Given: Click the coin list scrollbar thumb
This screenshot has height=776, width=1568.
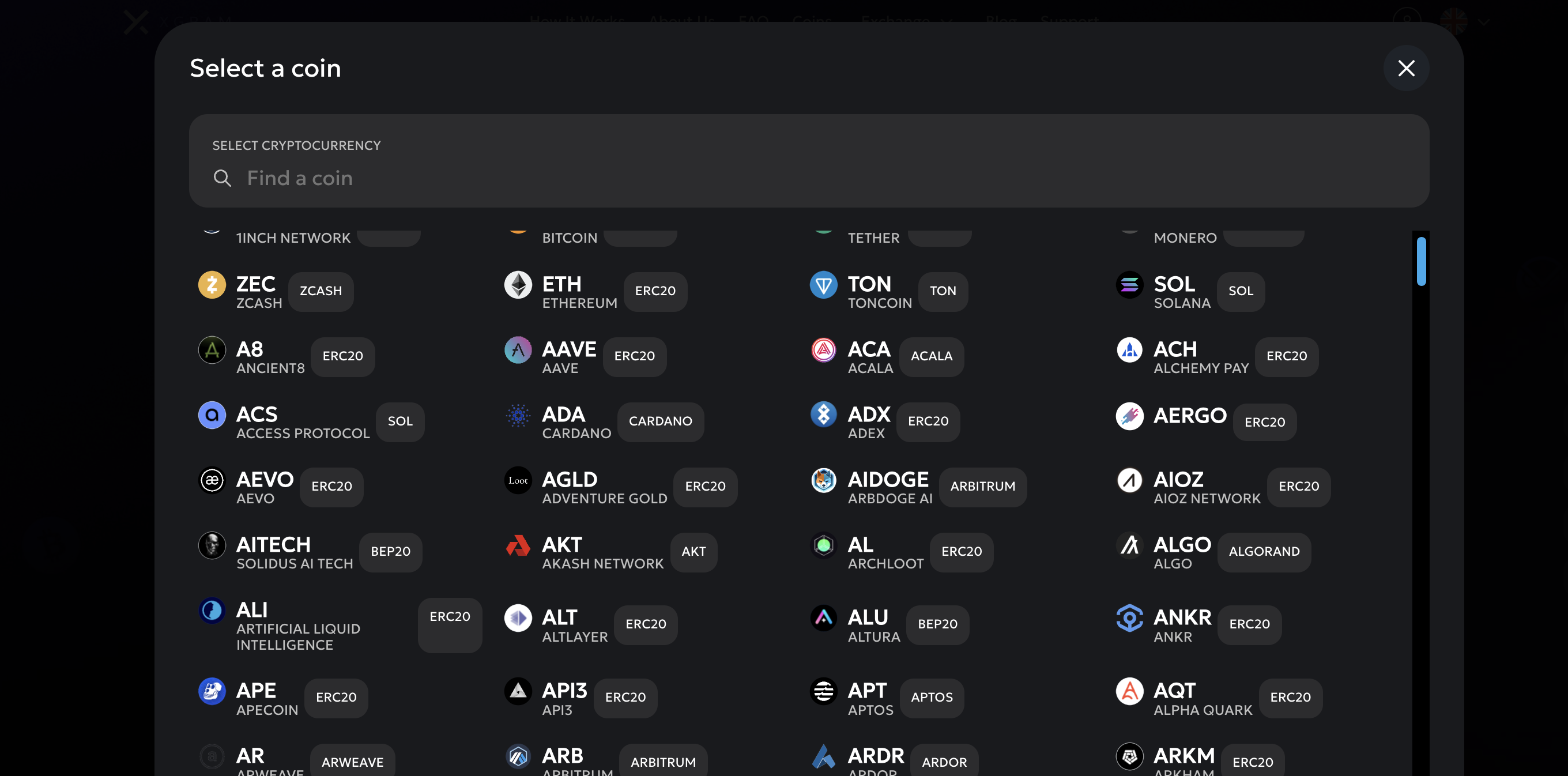Looking at the screenshot, I should coord(1420,261).
